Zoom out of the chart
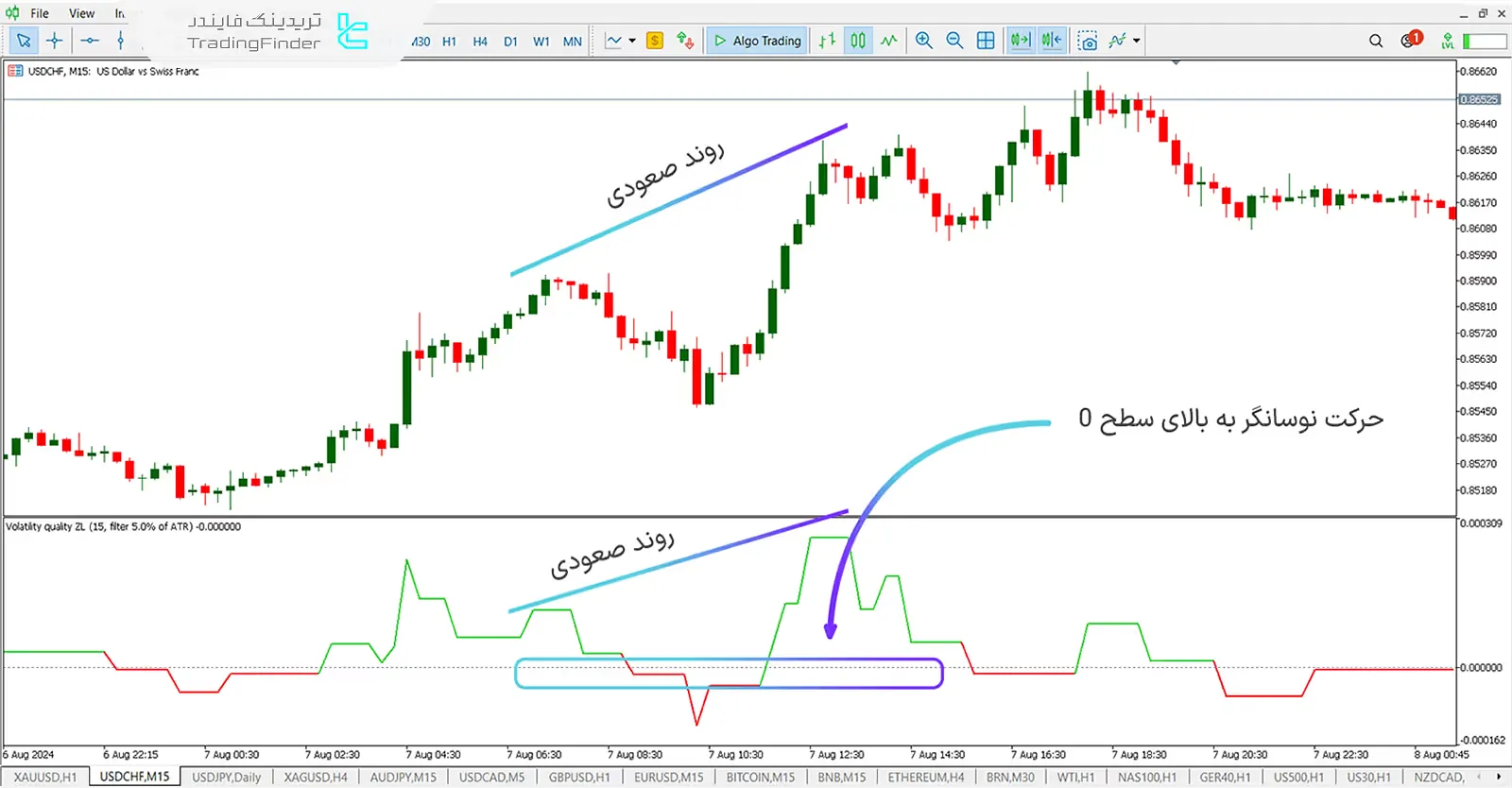 pos(954,41)
